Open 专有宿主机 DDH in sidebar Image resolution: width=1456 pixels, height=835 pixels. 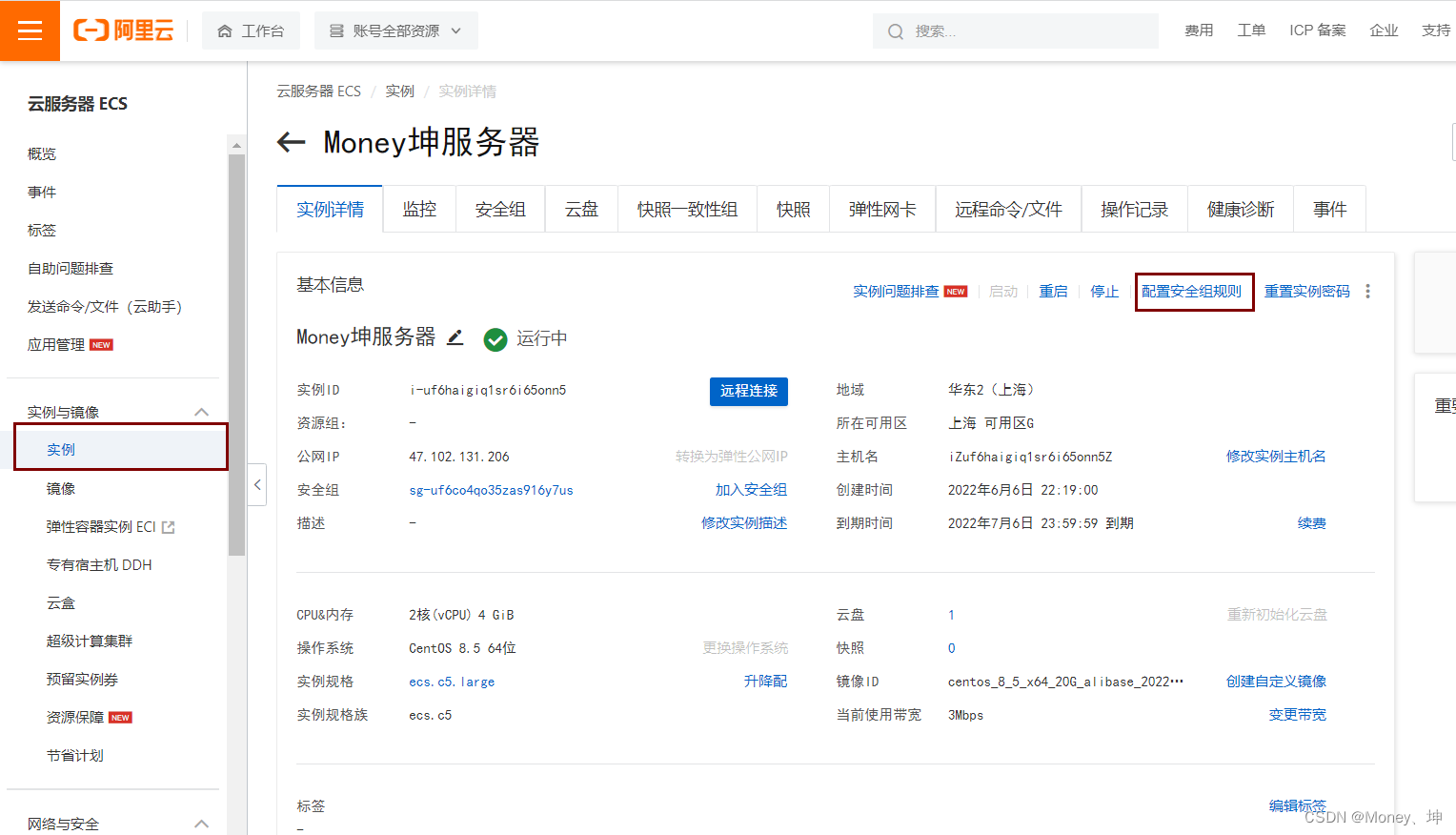point(99,564)
